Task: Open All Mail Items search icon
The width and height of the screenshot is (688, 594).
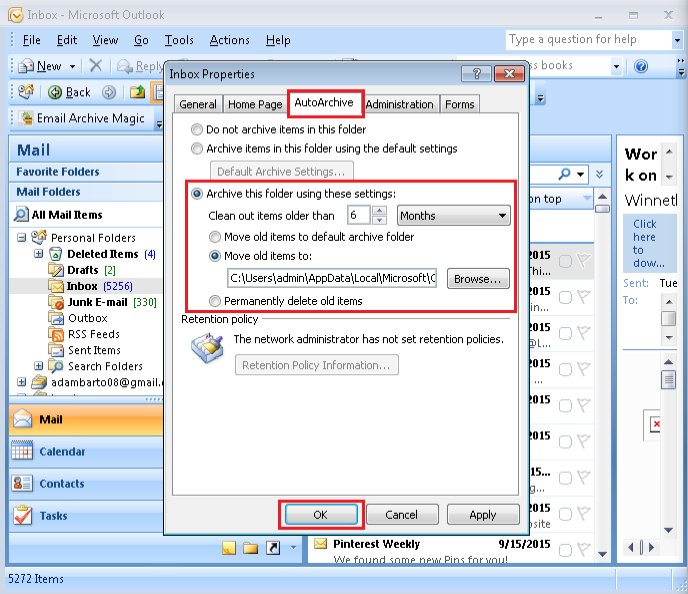Action: point(21,215)
